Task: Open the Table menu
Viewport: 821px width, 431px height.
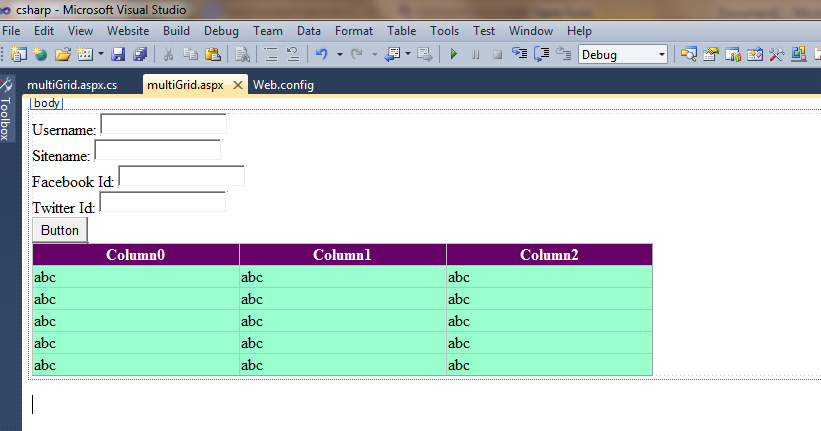Action: tap(402, 31)
